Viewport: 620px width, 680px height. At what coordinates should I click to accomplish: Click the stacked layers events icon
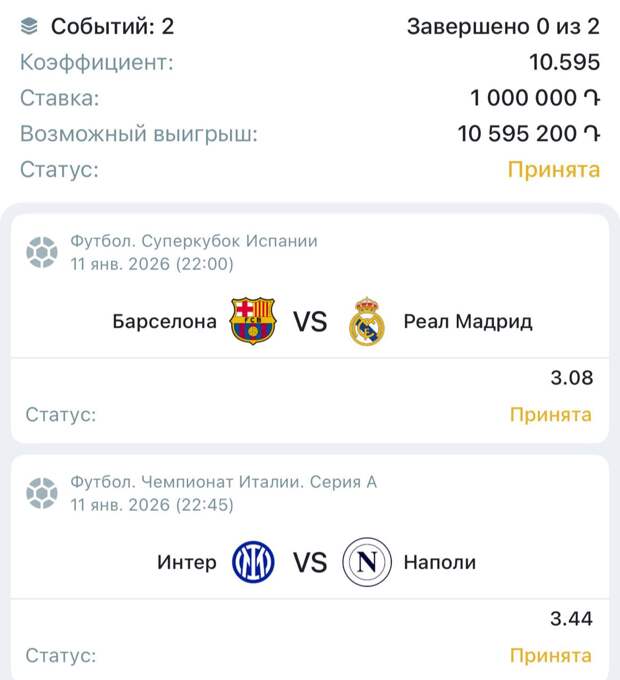(30, 26)
